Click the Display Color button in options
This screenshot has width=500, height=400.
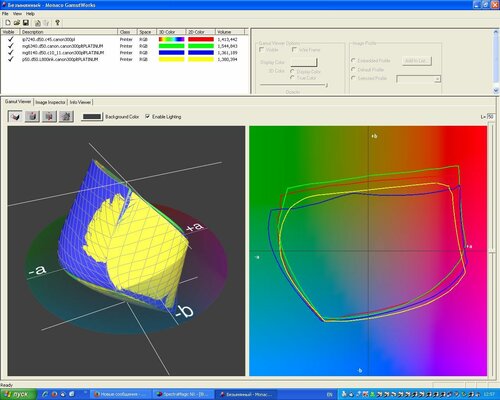(304, 62)
